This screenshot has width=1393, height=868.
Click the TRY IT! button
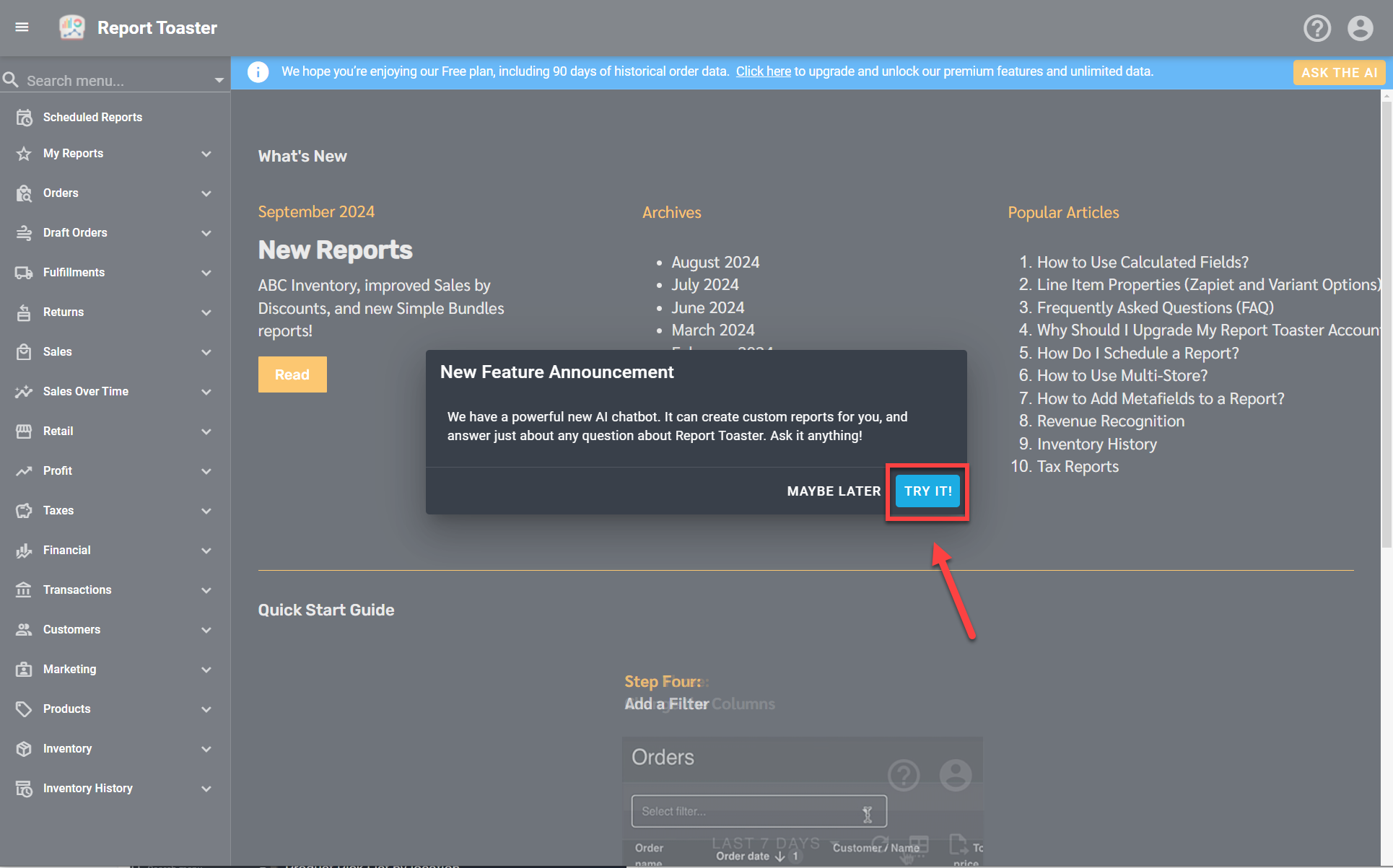point(927,491)
